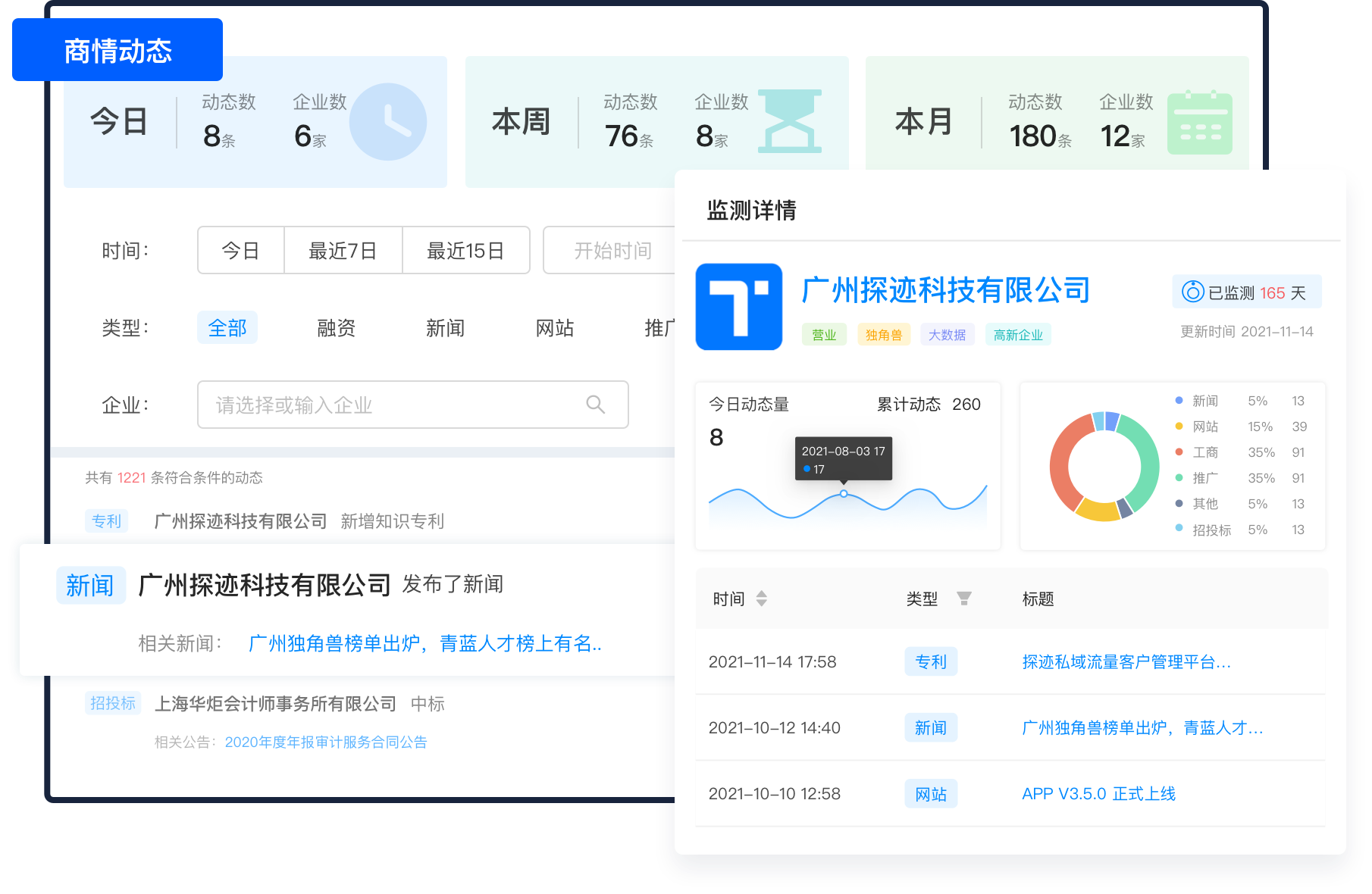Click the 累计动态 260 label
1372x894 pixels.
pyautogui.click(x=929, y=404)
